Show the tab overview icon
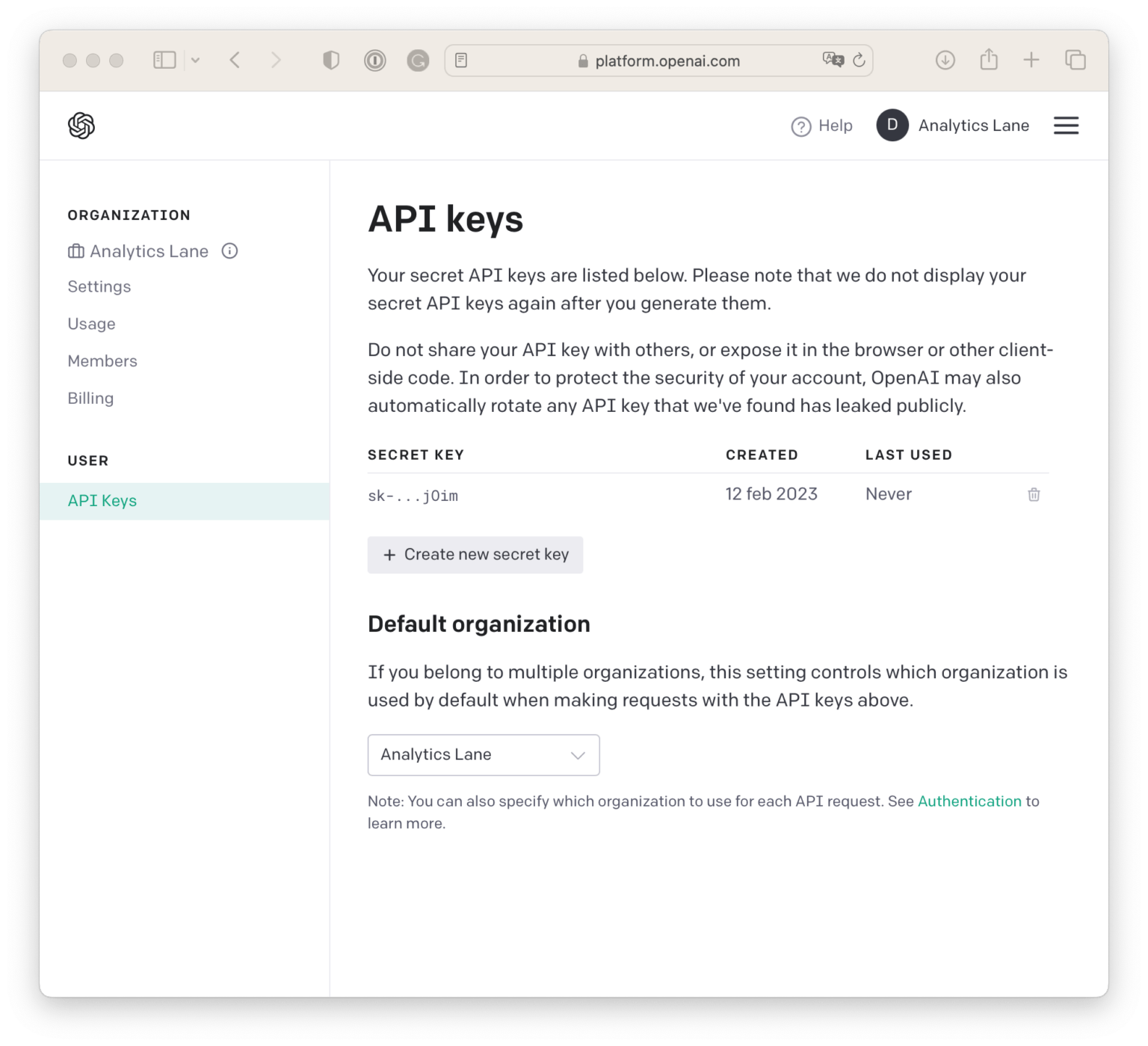This screenshot has width=1148, height=1046. click(x=1076, y=60)
